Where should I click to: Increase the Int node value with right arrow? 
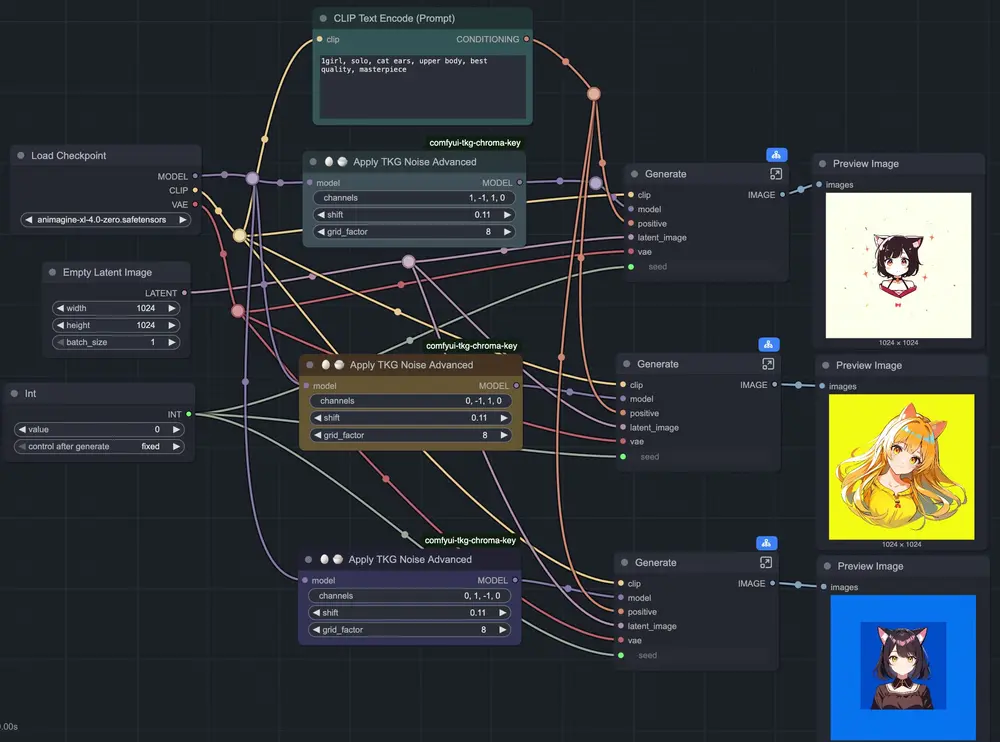pyautogui.click(x=176, y=429)
